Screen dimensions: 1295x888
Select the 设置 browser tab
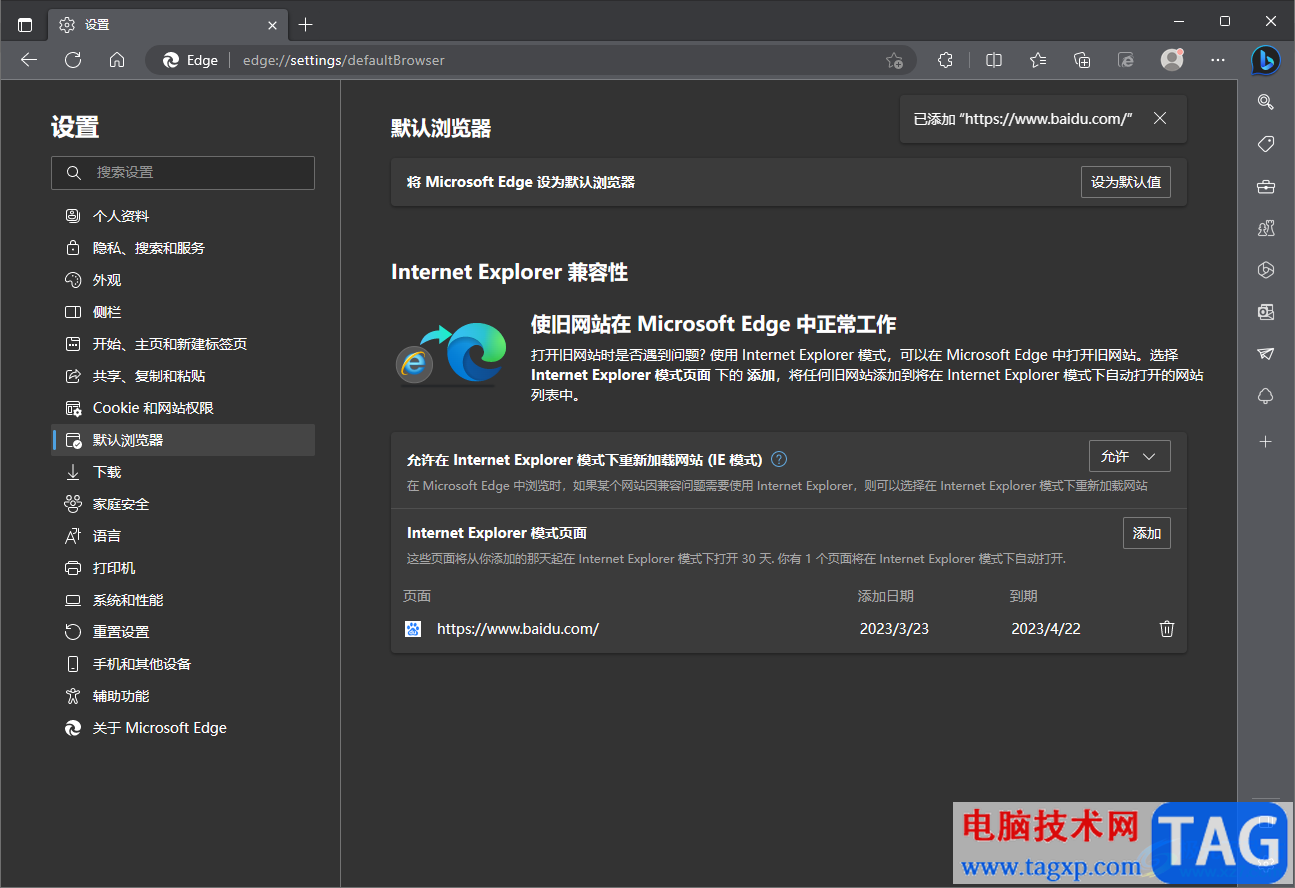coord(168,24)
